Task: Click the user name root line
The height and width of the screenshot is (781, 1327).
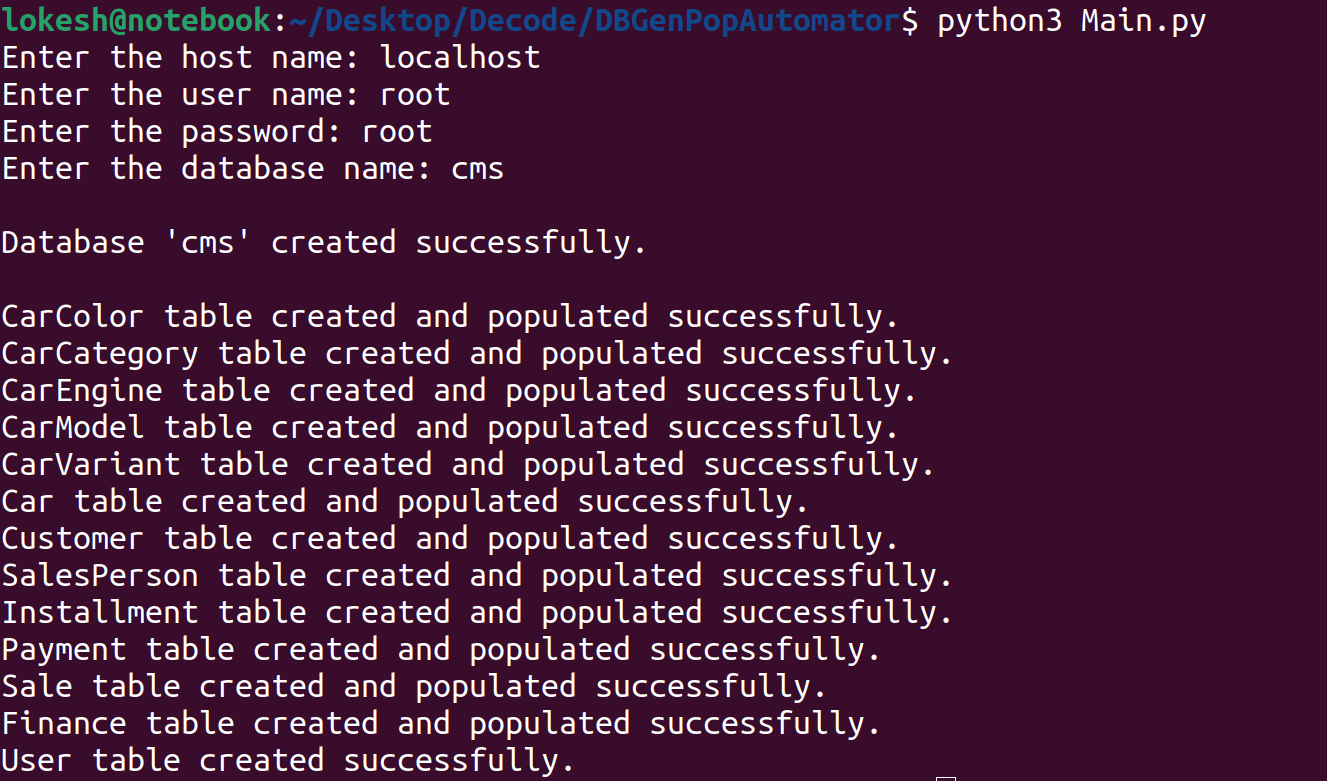Action: [x=226, y=94]
